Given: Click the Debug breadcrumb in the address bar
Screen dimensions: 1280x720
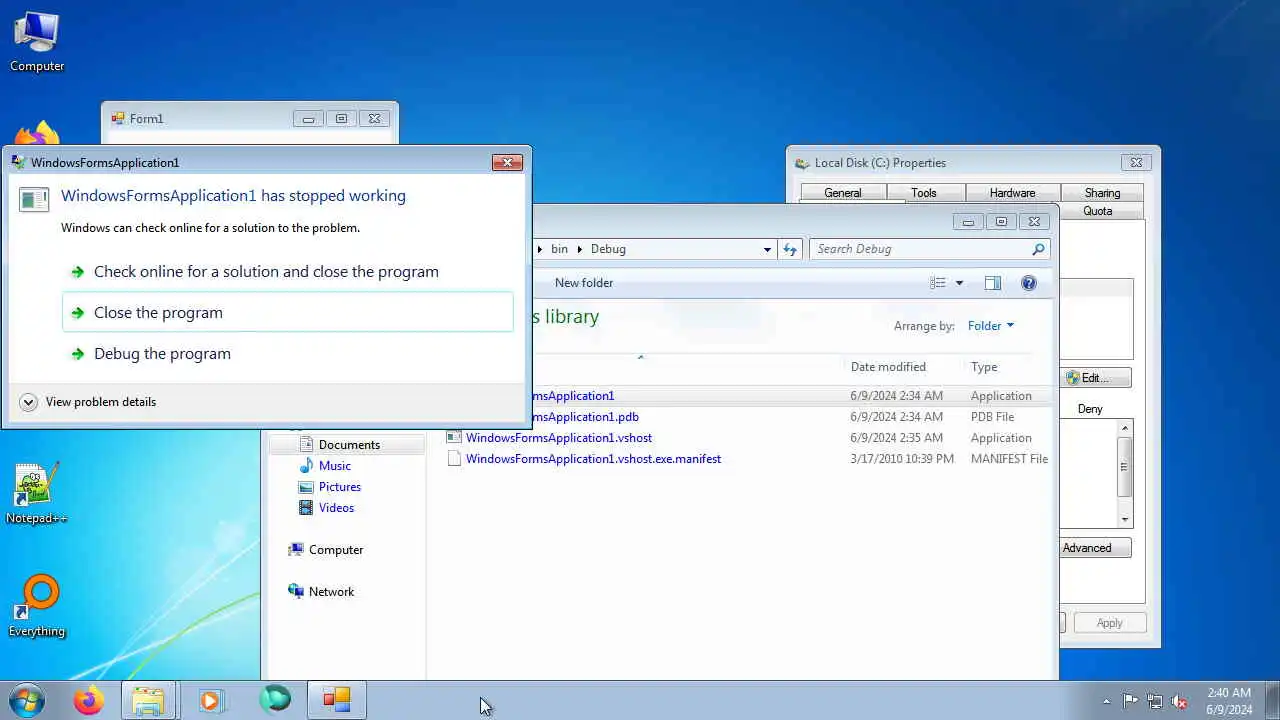Looking at the screenshot, I should click(608, 249).
